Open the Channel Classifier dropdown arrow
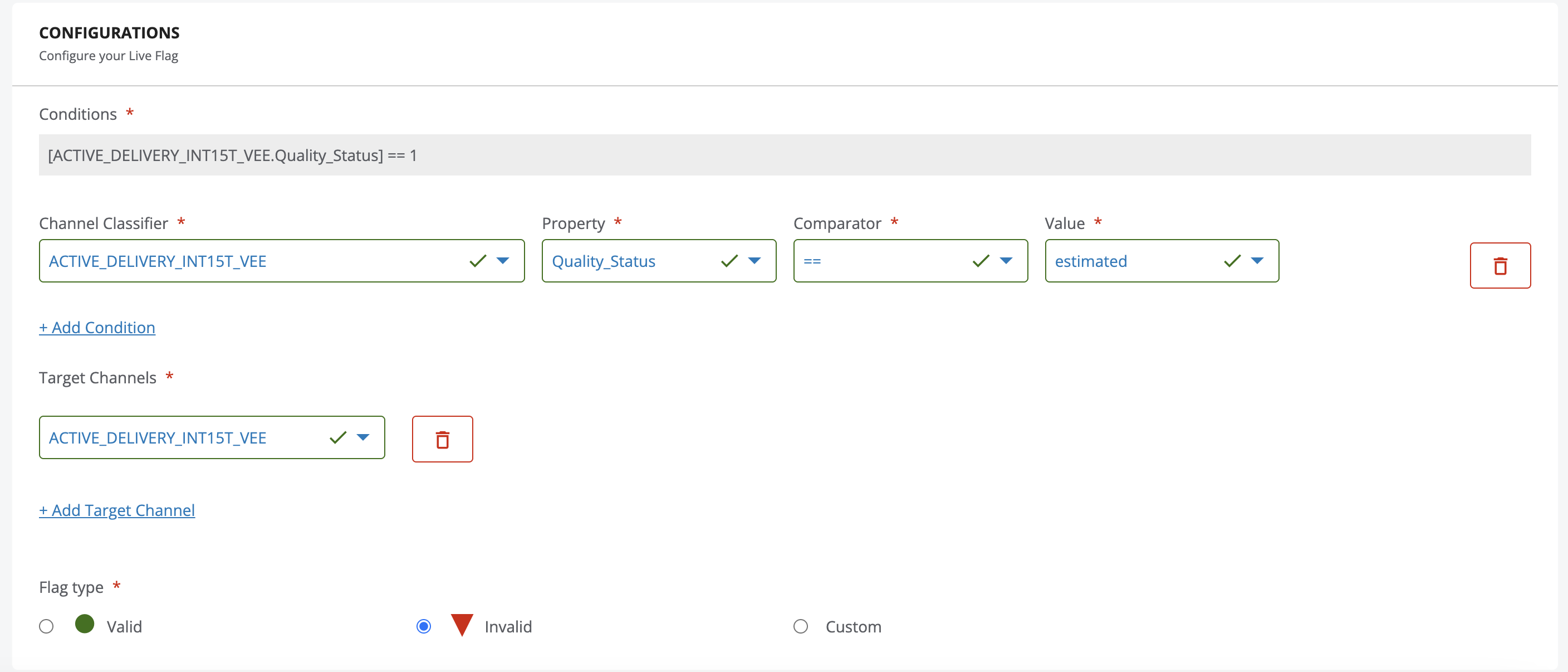This screenshot has height=672, width=1568. click(503, 261)
